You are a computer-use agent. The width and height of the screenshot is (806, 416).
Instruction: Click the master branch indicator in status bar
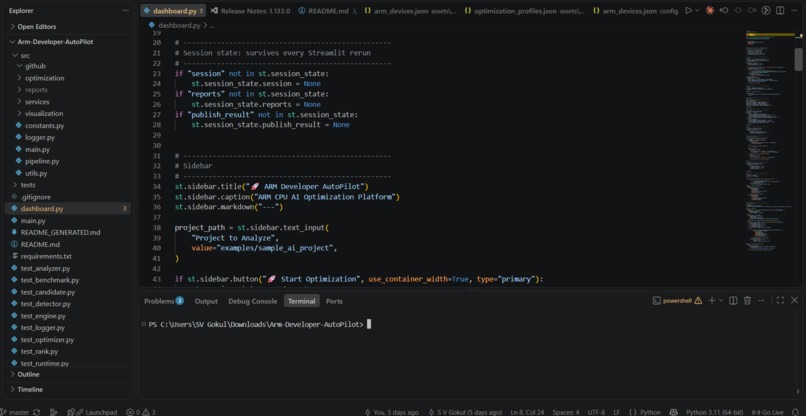click(15, 412)
